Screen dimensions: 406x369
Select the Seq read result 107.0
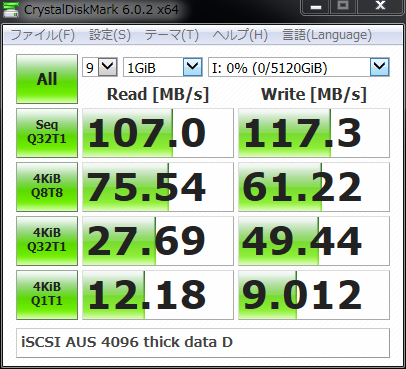[x=158, y=133]
